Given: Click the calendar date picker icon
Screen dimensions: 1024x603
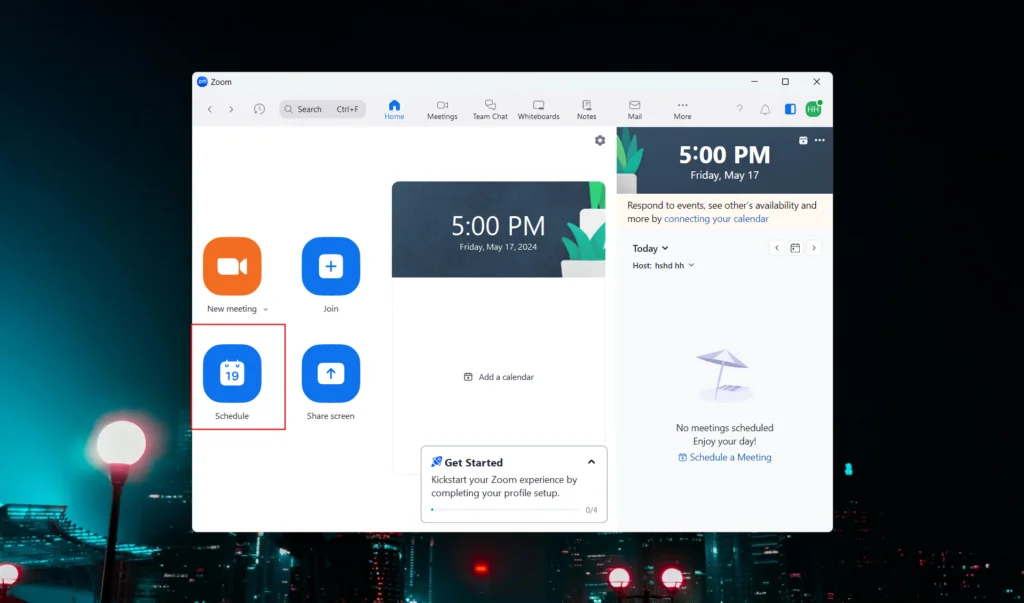Looking at the screenshot, I should pyautogui.click(x=795, y=248).
